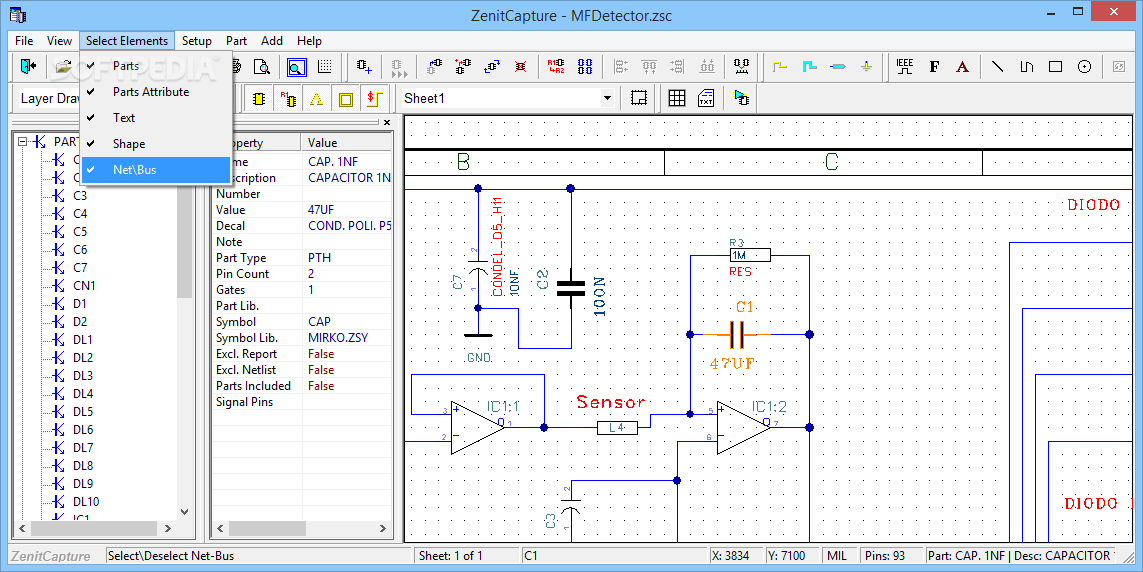Screen dimensions: 1143x572
Task: Click the R3 1M resistor on schematic
Action: pos(750,255)
